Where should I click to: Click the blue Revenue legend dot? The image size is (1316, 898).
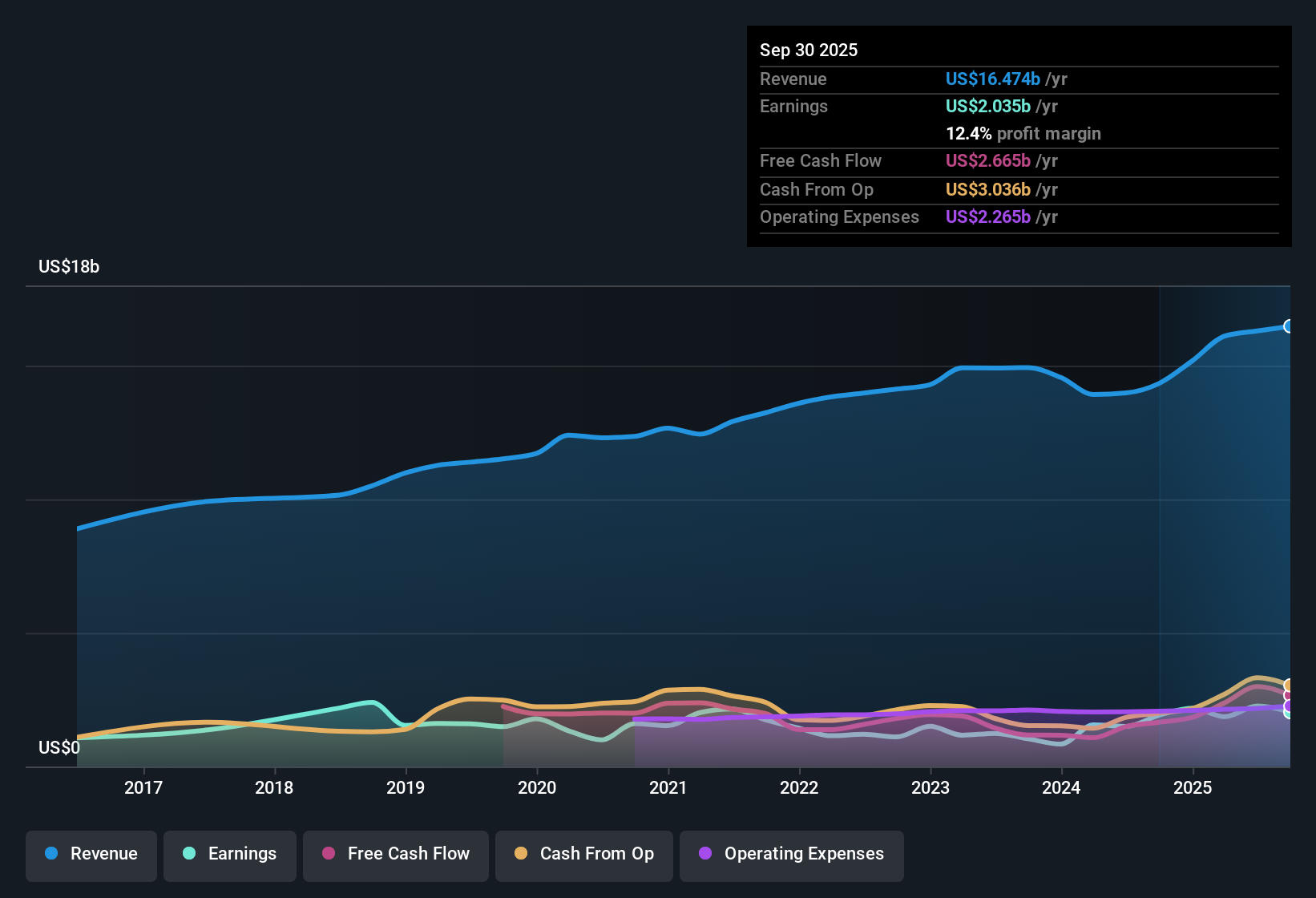tap(50, 854)
